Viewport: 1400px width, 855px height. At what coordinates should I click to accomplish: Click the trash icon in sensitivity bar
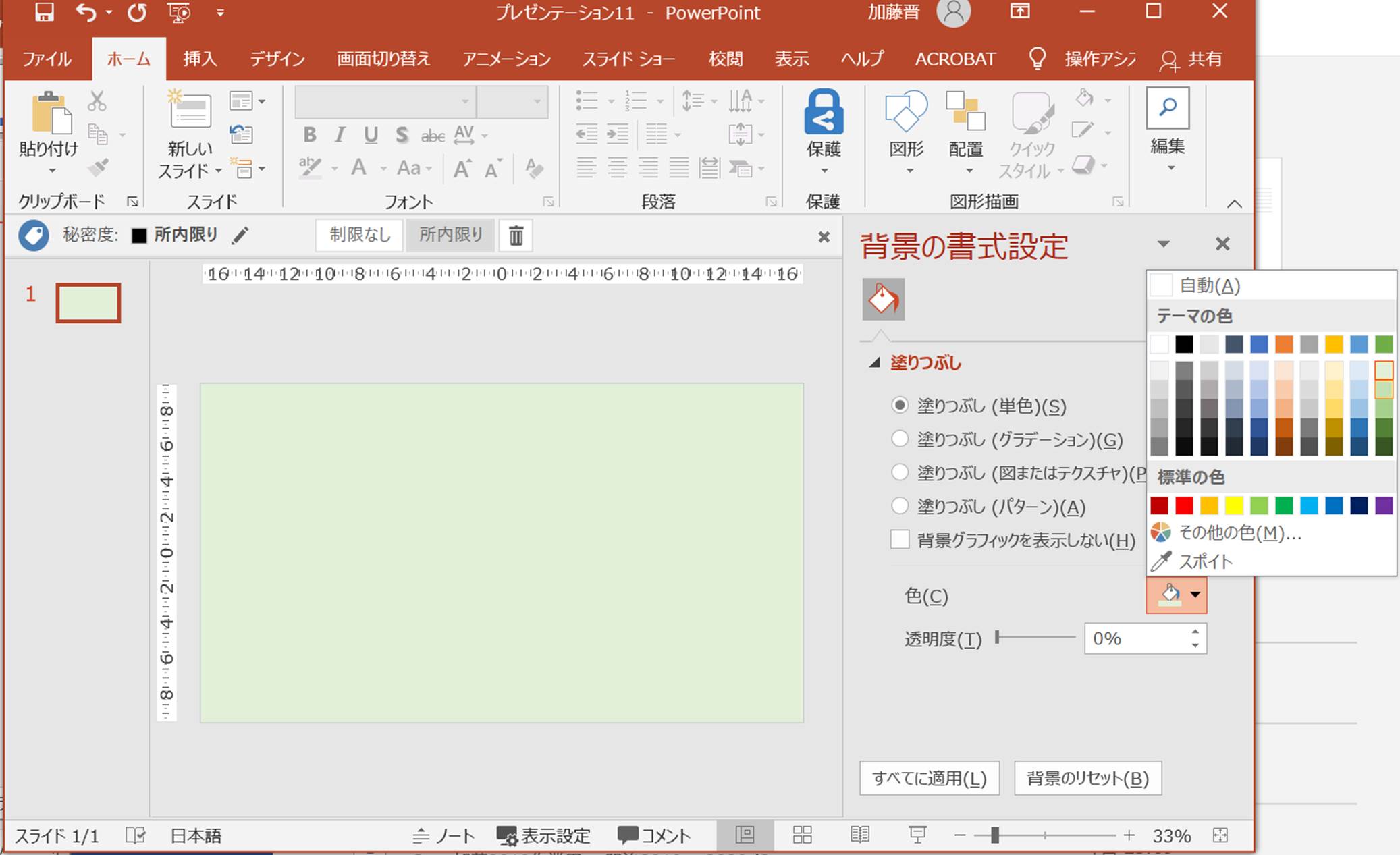point(516,236)
